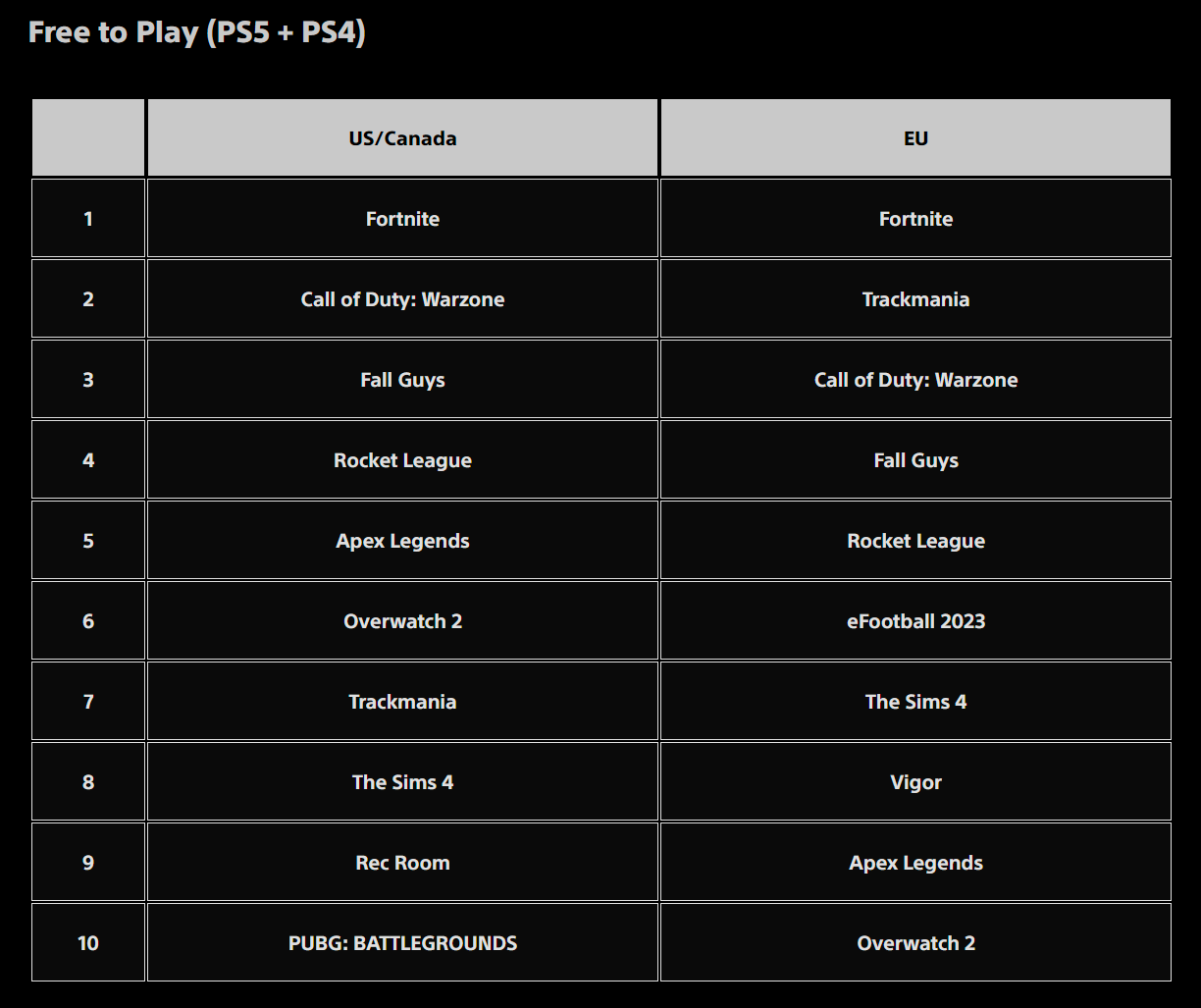Click Fortnite in the US/Canada column

click(402, 218)
